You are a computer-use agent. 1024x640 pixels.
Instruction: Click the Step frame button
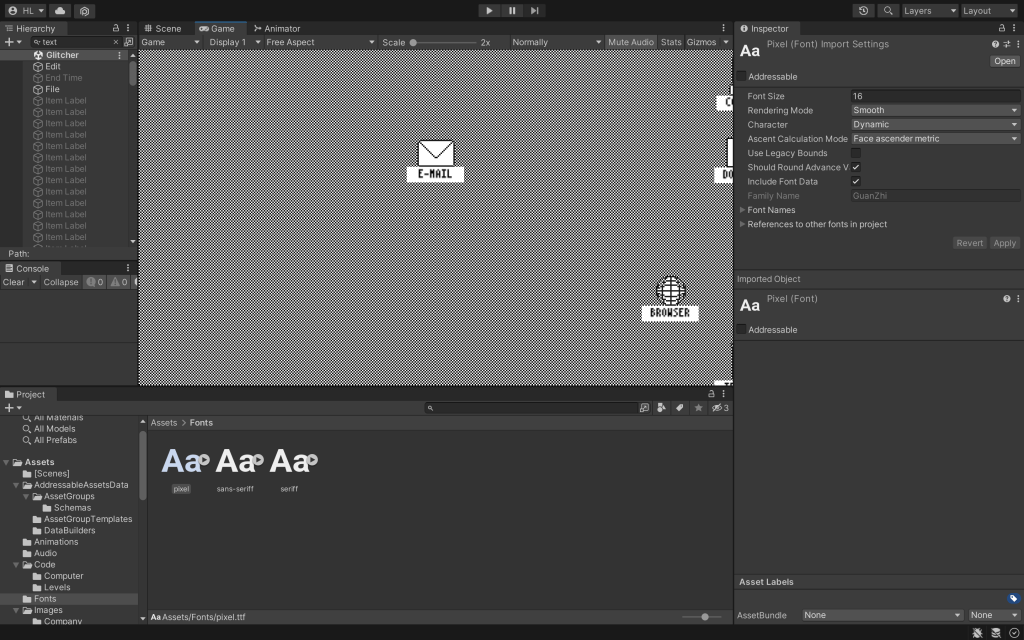(535, 10)
